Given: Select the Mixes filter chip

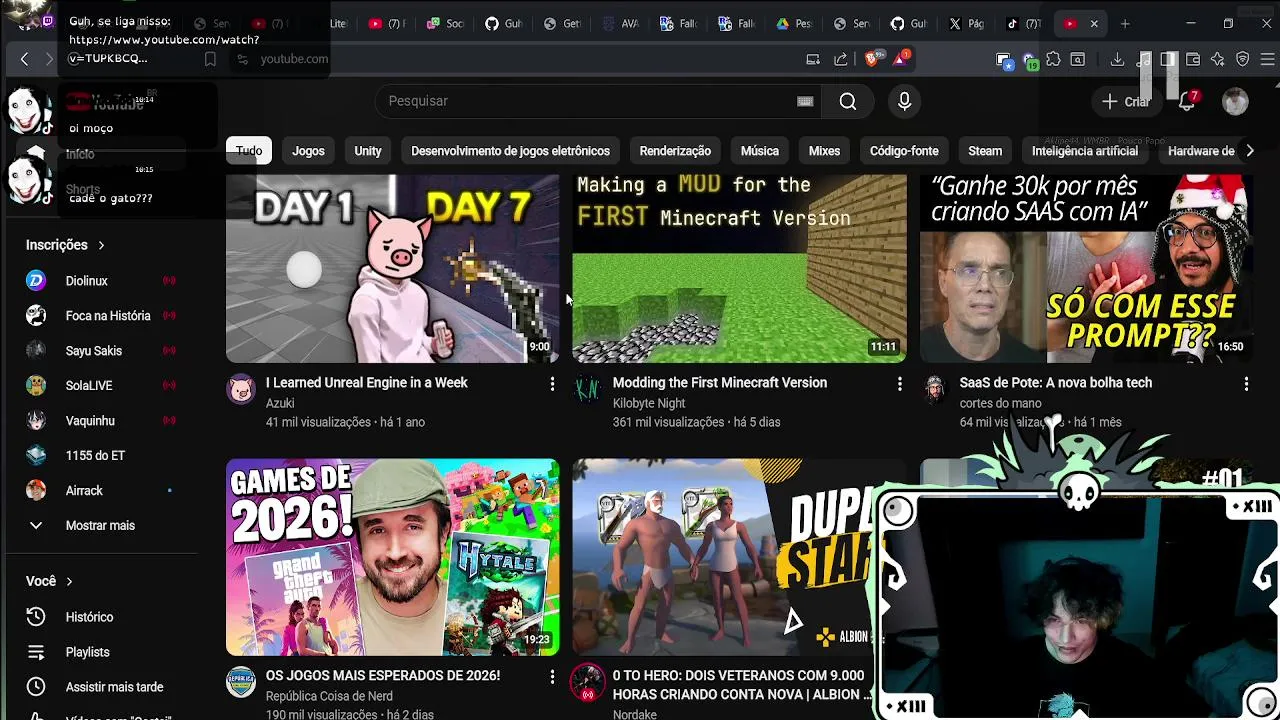Looking at the screenshot, I should click(x=824, y=151).
